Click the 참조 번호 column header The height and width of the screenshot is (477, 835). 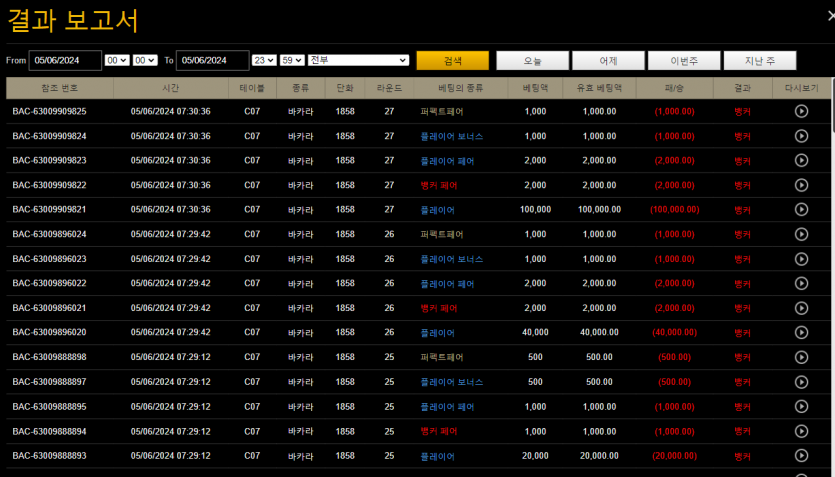pyautogui.click(x=60, y=88)
